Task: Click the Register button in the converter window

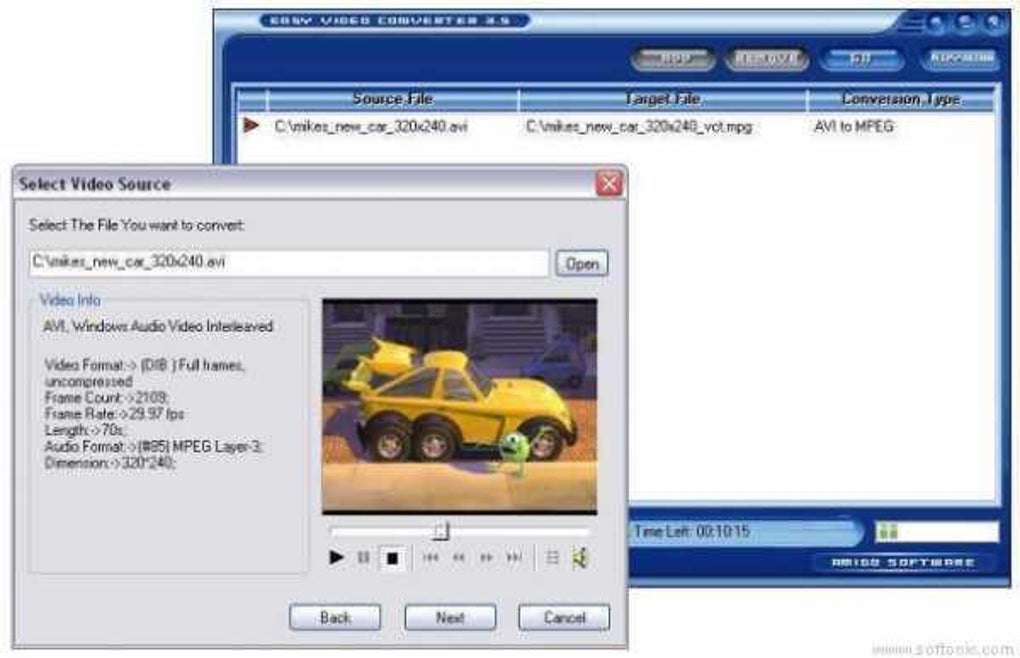Action: [x=960, y=59]
